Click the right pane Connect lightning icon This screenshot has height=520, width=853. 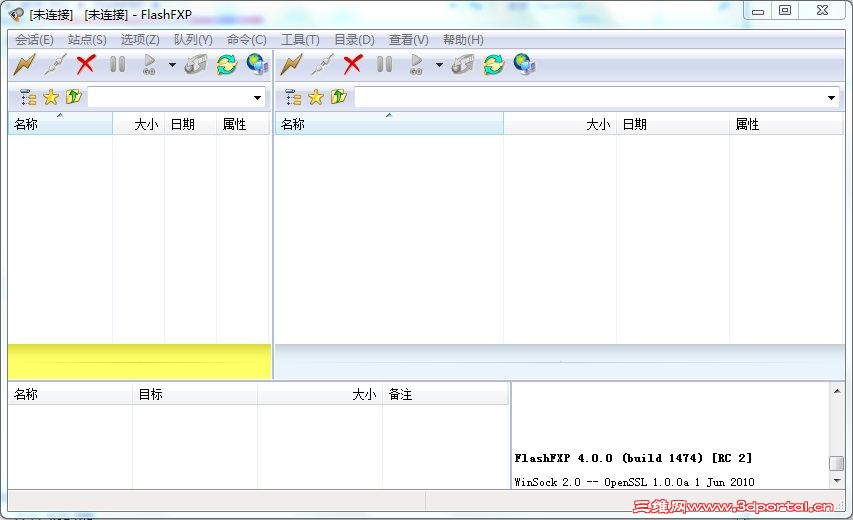pos(291,65)
